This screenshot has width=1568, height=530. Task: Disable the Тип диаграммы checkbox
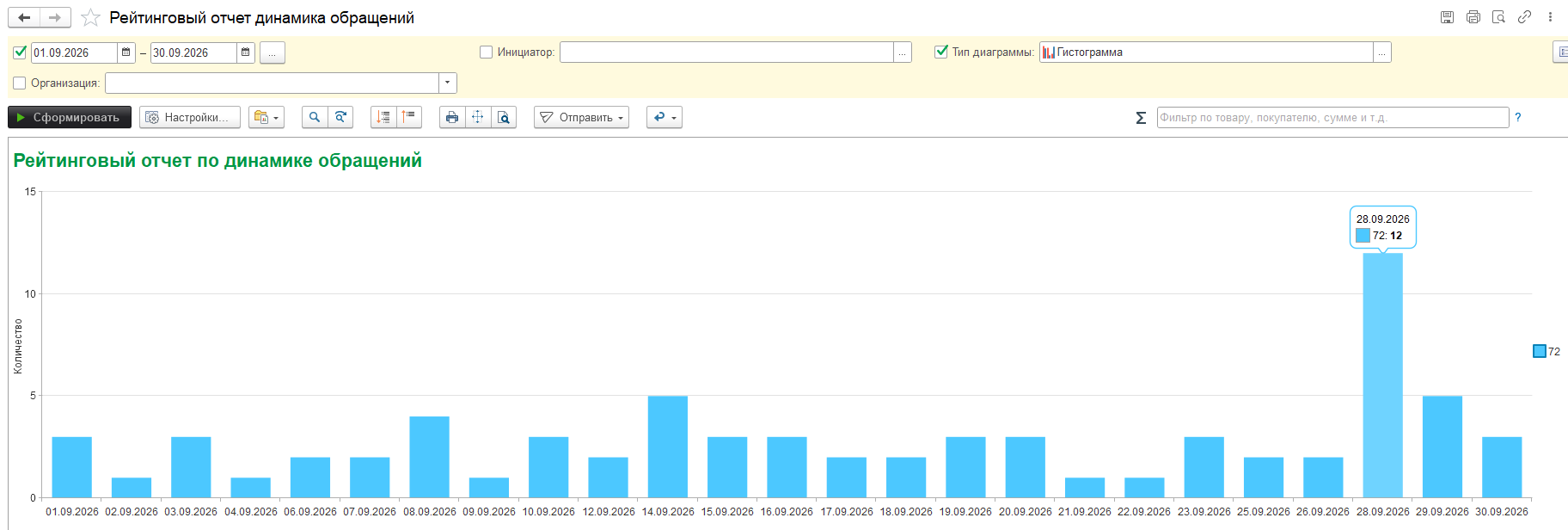pyautogui.click(x=941, y=52)
